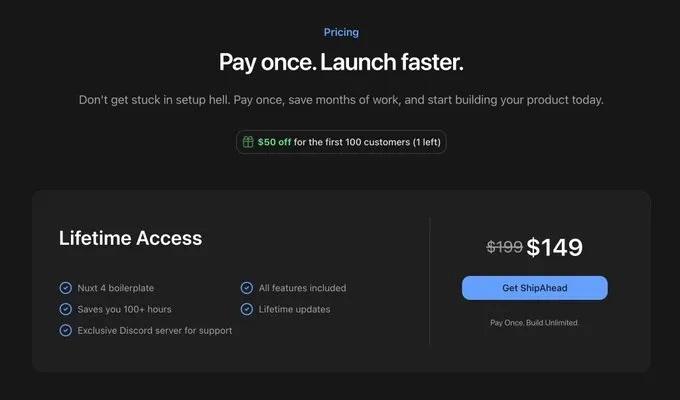Click the green gift icon in the discount badge
Viewport: 680px width, 400px height.
(247, 142)
